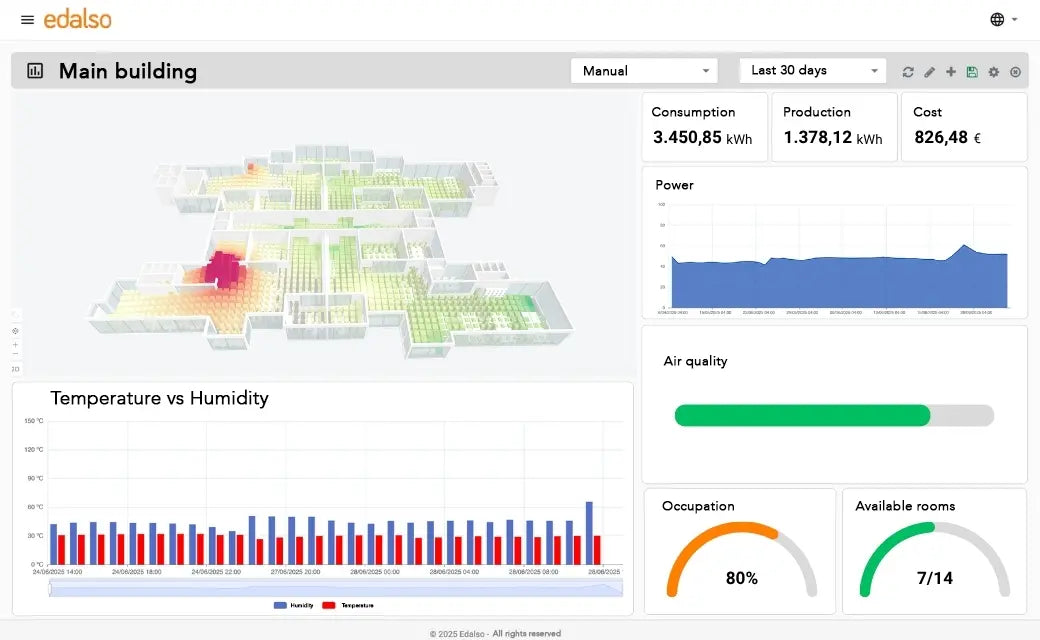The height and width of the screenshot is (640, 1040).
Task: Toggle the Temperature series in the chart legend
Action: click(356, 604)
